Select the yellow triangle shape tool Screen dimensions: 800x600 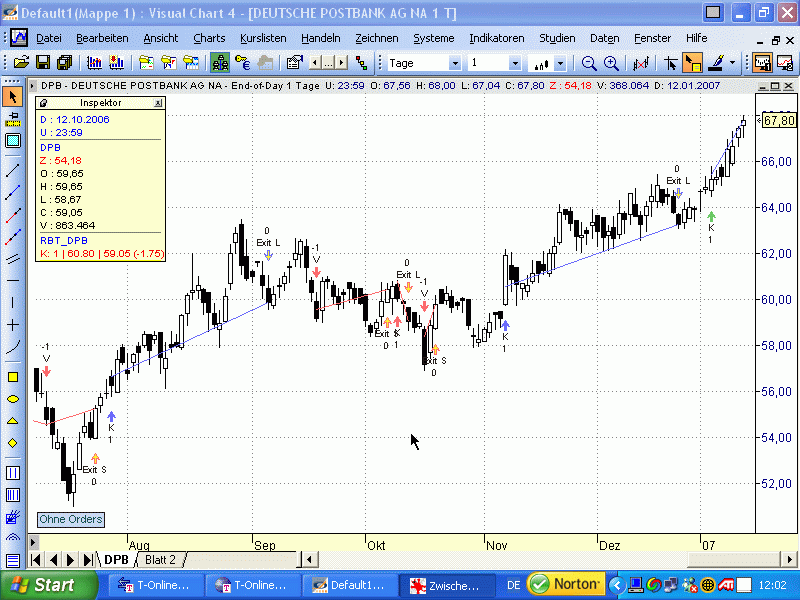pos(13,421)
